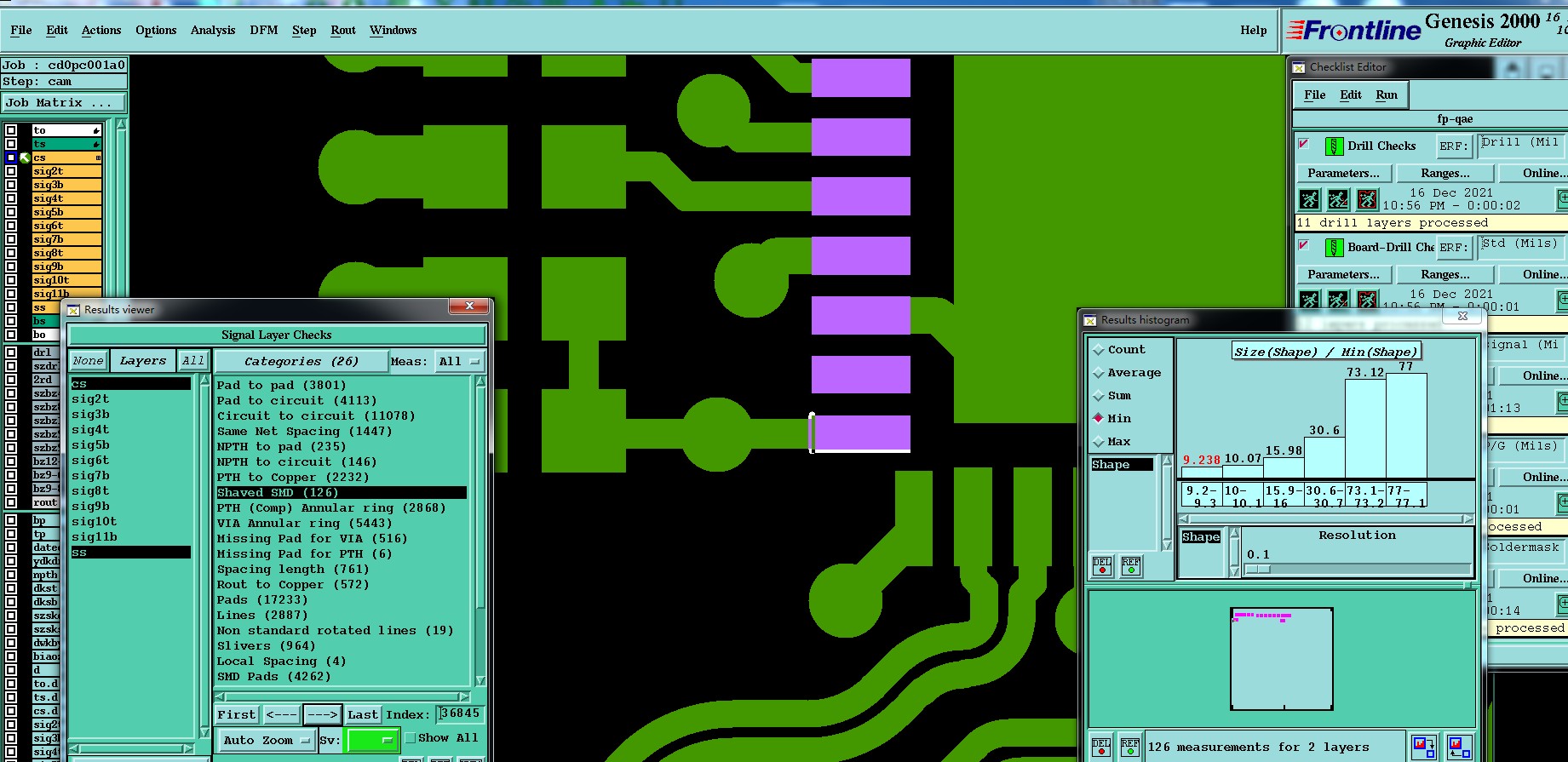Click red-outlined run icon under Drill Checks

1367,199
